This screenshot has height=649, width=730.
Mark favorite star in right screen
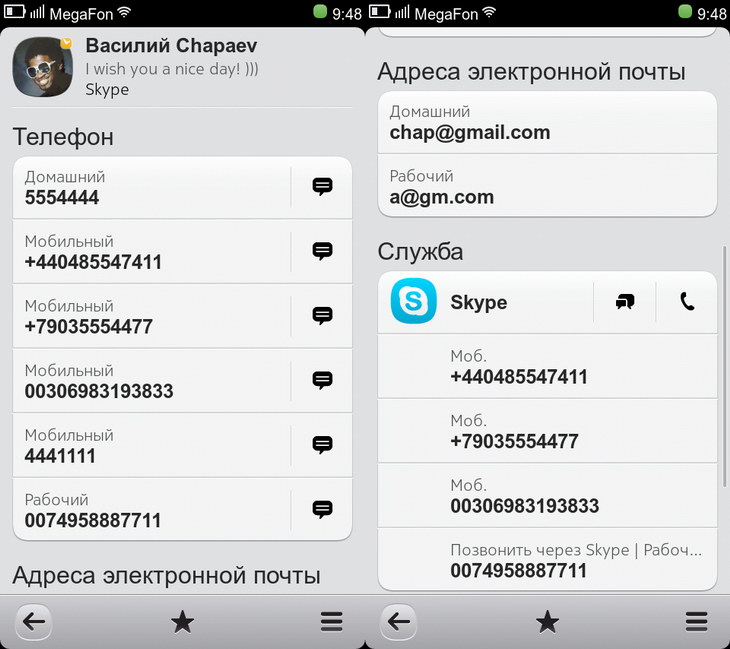[x=547, y=622]
